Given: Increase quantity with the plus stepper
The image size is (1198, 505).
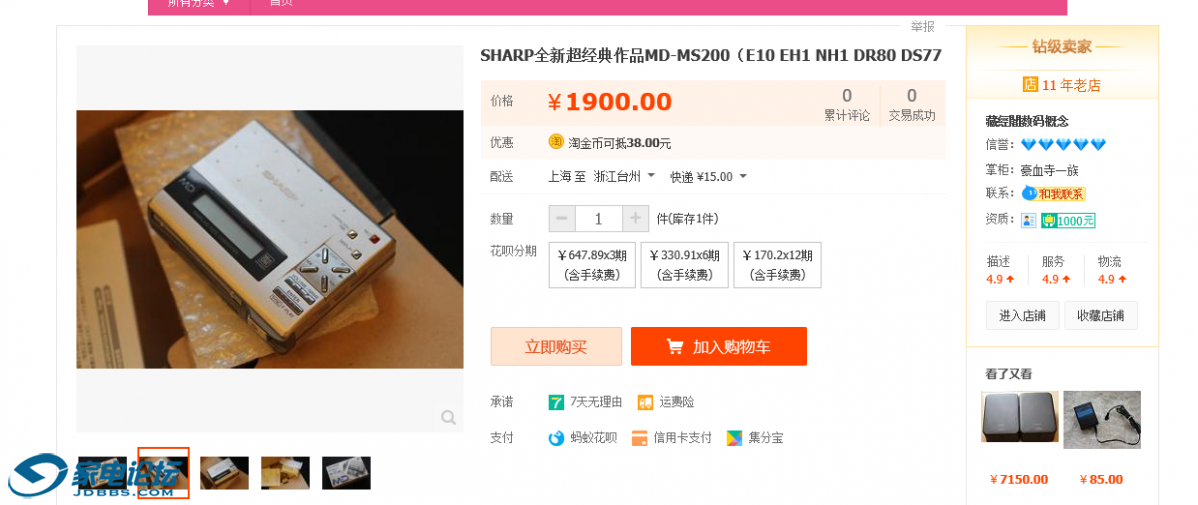Looking at the screenshot, I should coord(635,219).
